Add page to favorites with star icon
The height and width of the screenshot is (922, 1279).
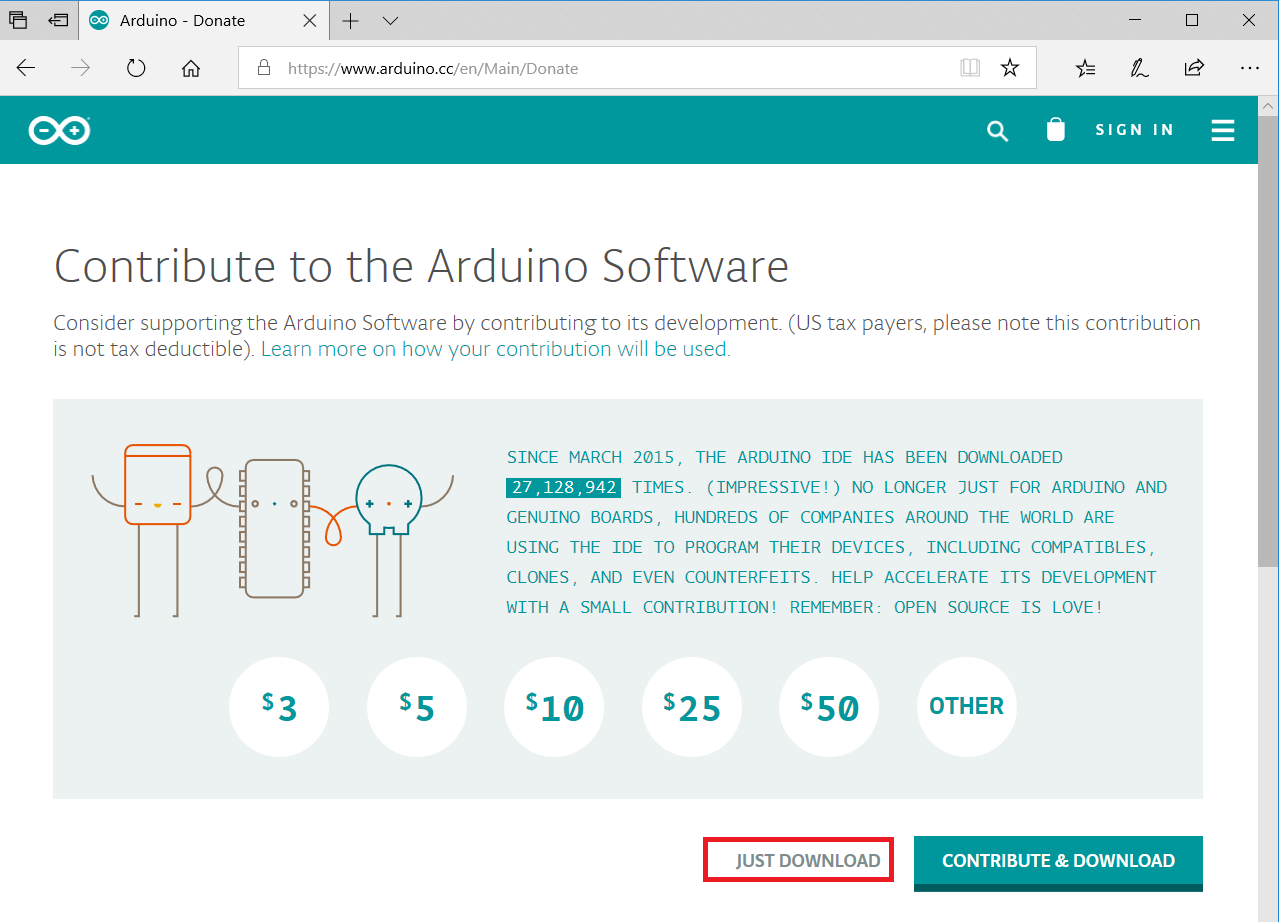click(x=1010, y=68)
